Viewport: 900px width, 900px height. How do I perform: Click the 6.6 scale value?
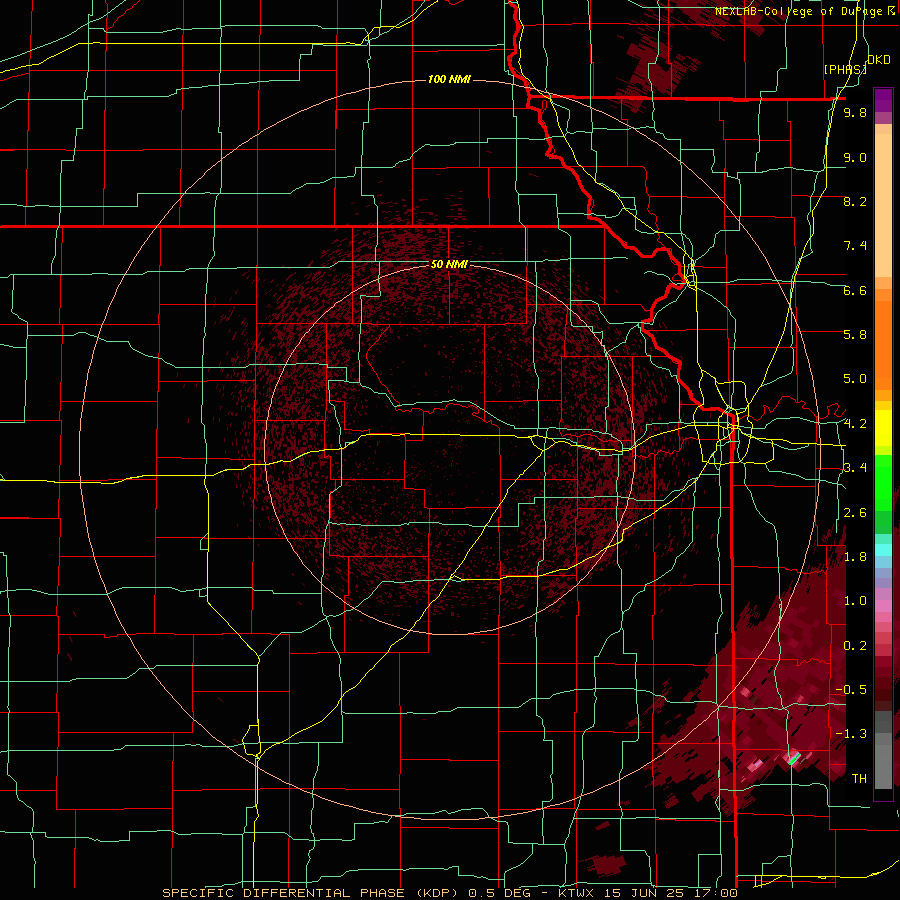(855, 290)
